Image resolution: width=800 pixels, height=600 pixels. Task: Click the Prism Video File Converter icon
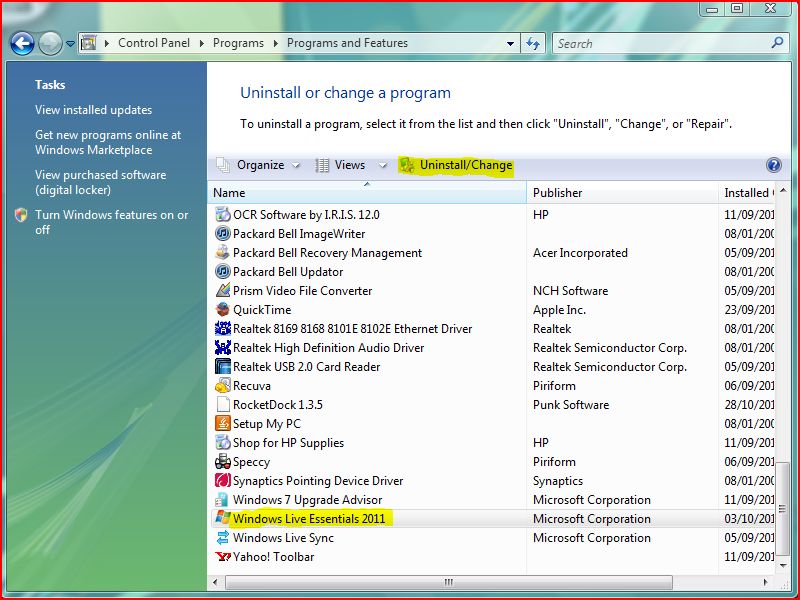pos(222,290)
